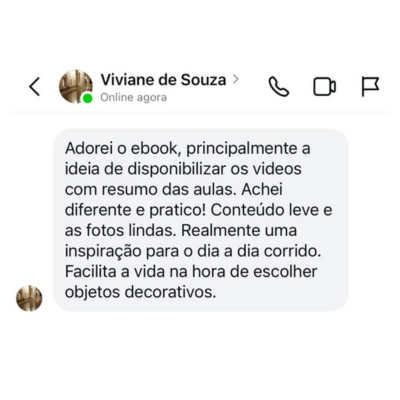Start a video call with Viviane
Viewport: 400px width, 400px height.
point(324,87)
